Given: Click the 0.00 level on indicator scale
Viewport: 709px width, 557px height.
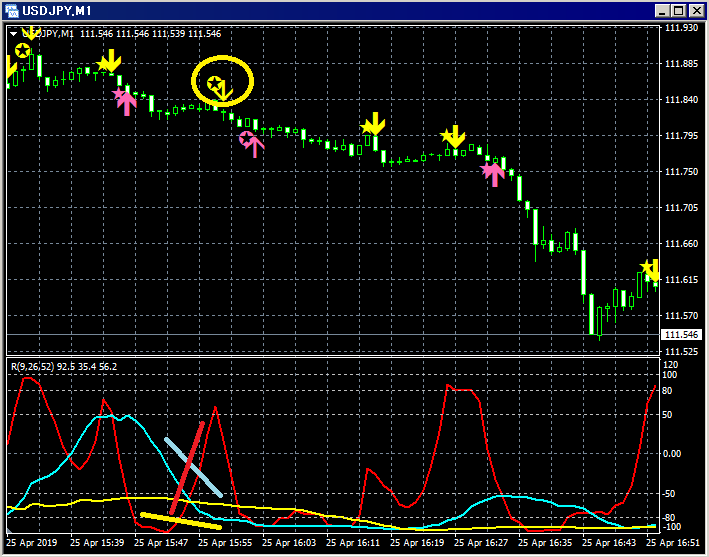Looking at the screenshot, I should pos(672,453).
